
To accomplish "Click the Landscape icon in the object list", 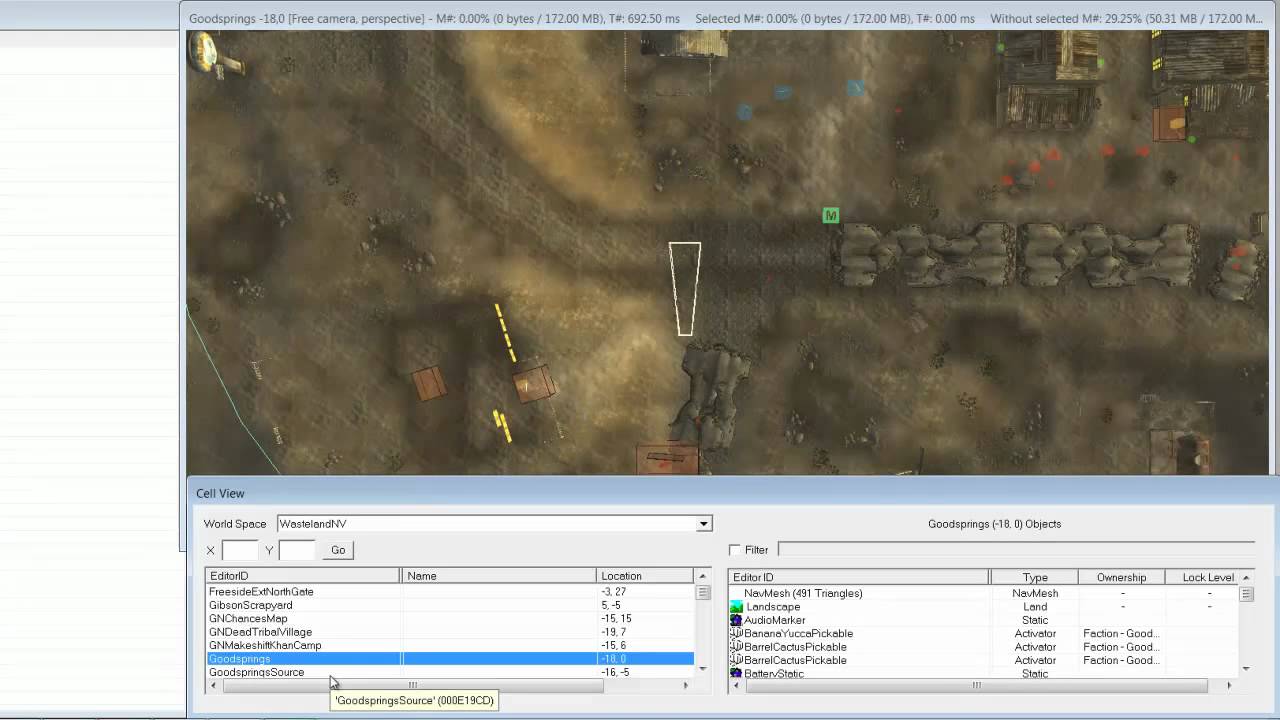I will click(x=736, y=607).
